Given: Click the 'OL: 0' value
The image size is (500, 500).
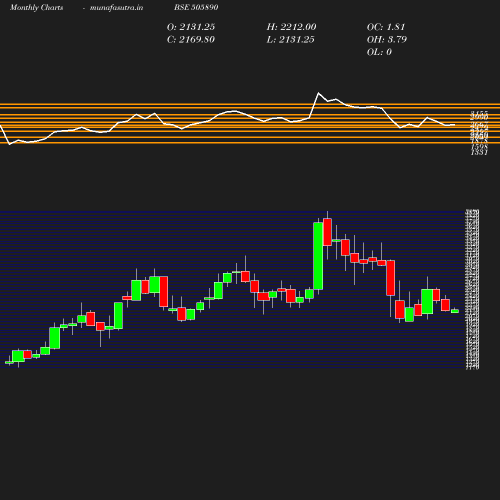Looking at the screenshot, I should (379, 52).
